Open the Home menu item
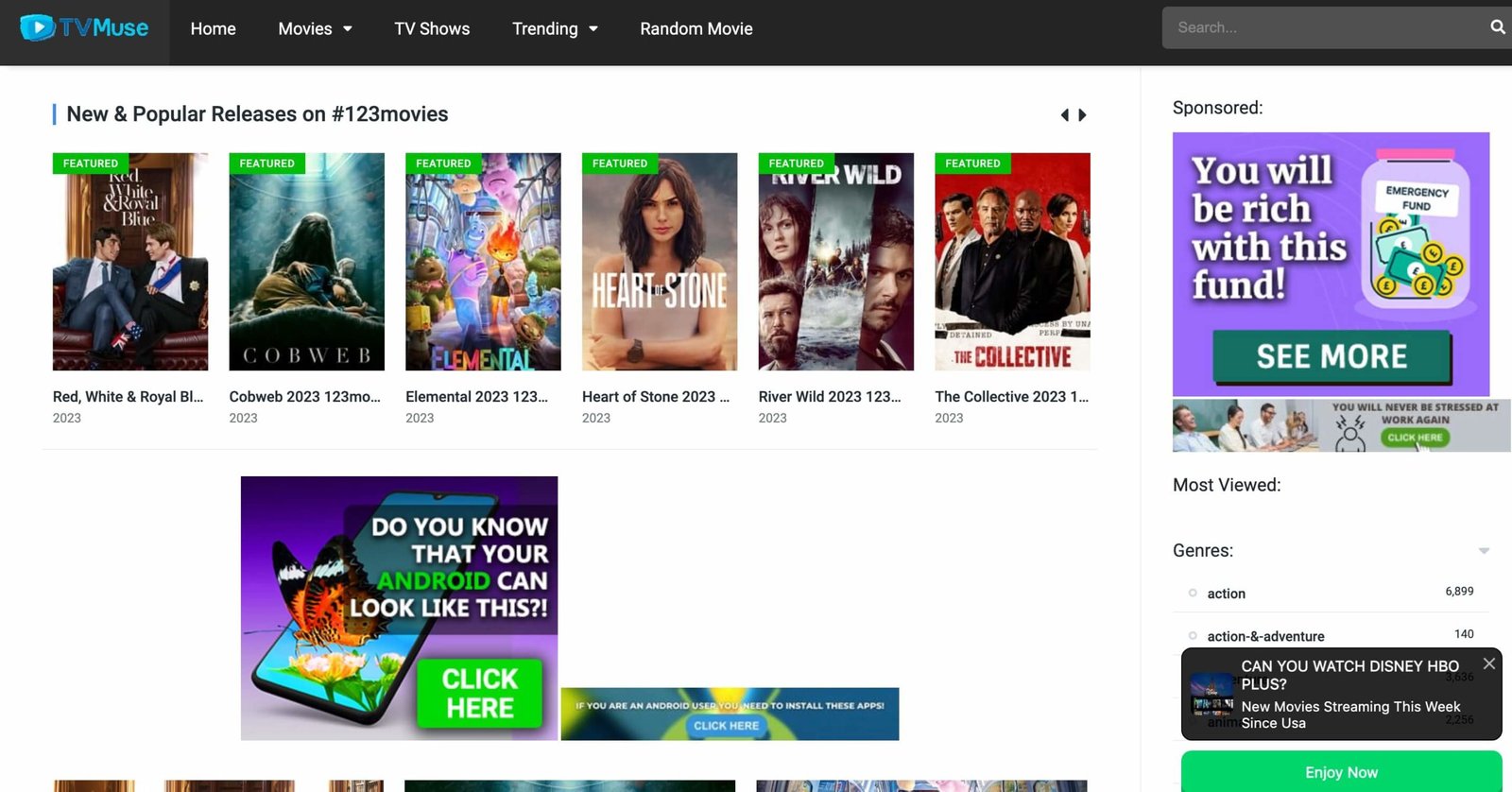This screenshot has height=792, width=1512. coord(214,28)
